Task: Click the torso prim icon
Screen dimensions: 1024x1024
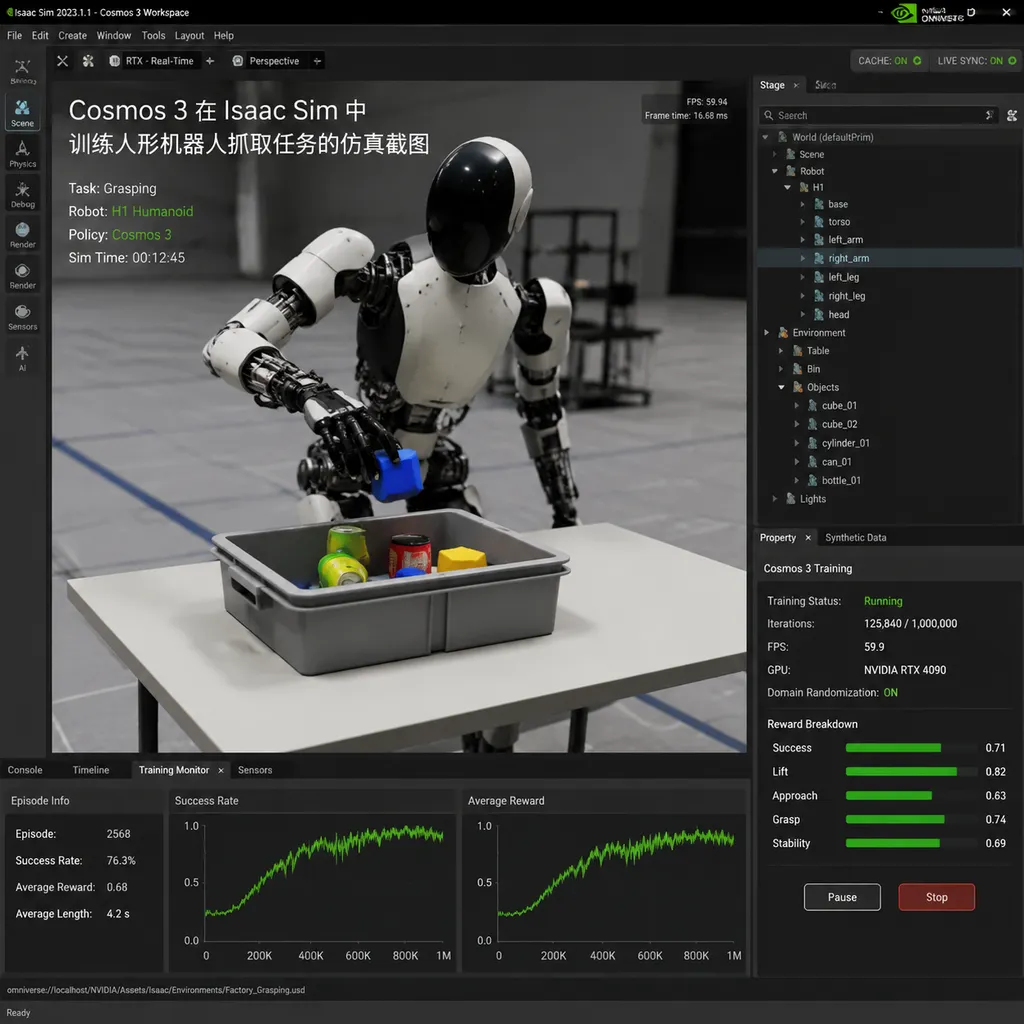Action: [819, 222]
